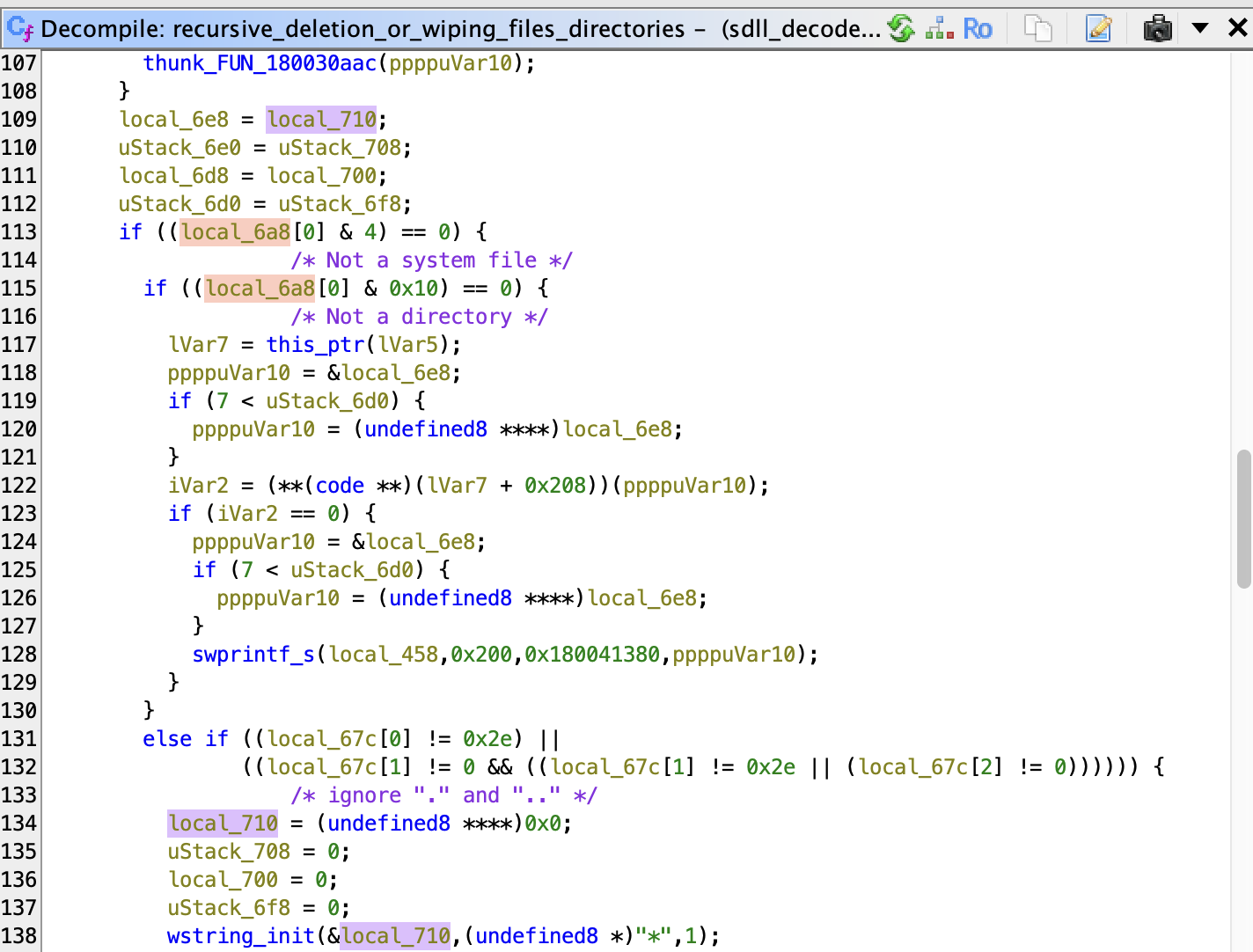Click 'undefined8' type cast on line 120
Image resolution: width=1253 pixels, height=952 pixels.
pyautogui.click(x=426, y=429)
